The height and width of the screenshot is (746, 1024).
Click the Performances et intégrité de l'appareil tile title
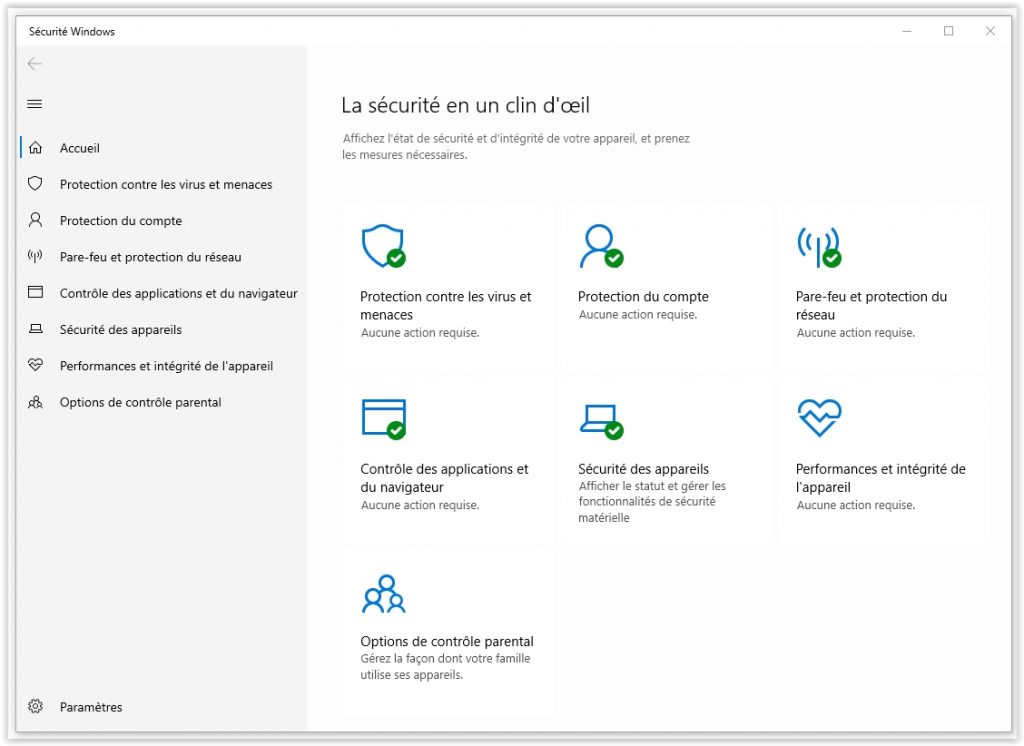[880, 478]
